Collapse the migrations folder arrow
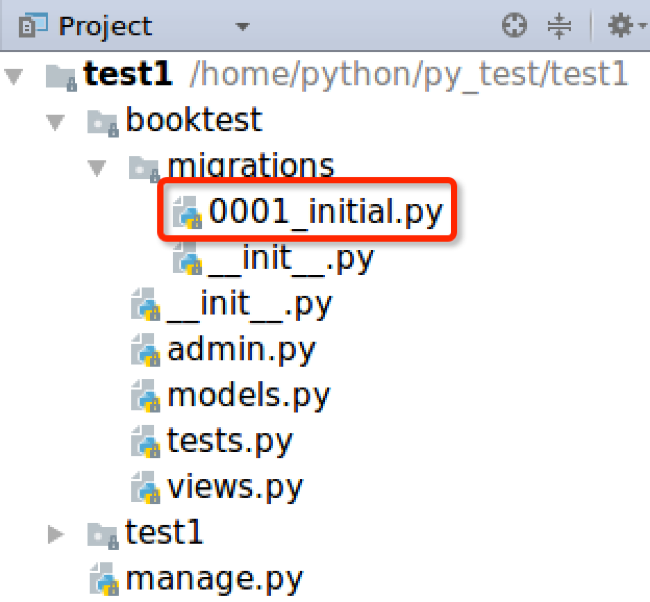This screenshot has width=650, height=602. click(97, 168)
